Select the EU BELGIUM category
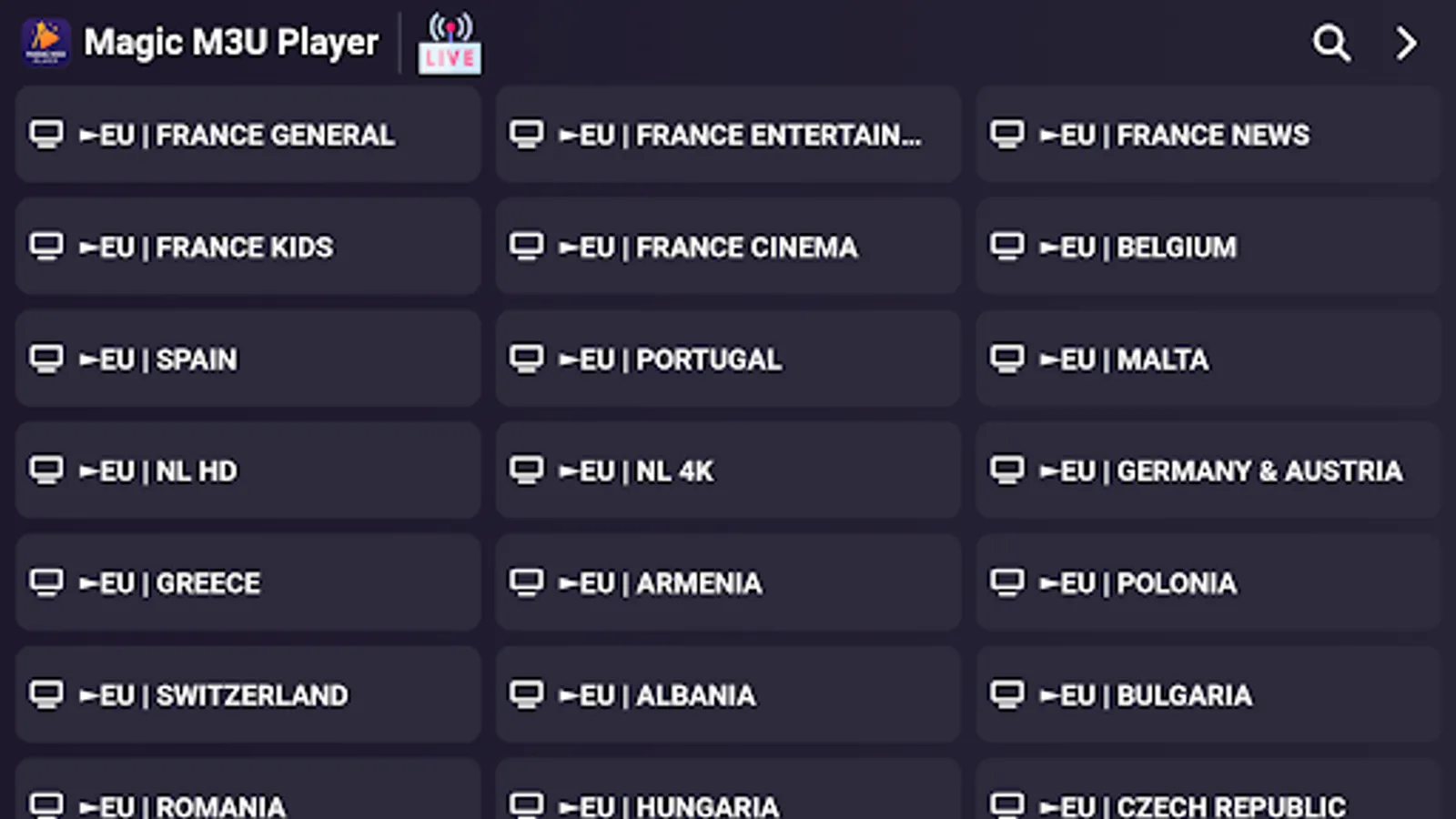Screen dimensions: 1456x819 pos(1208,246)
